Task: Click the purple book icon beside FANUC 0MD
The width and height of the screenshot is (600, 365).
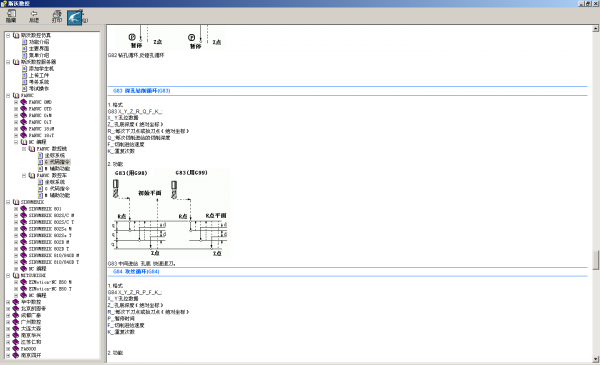Action: point(24,102)
